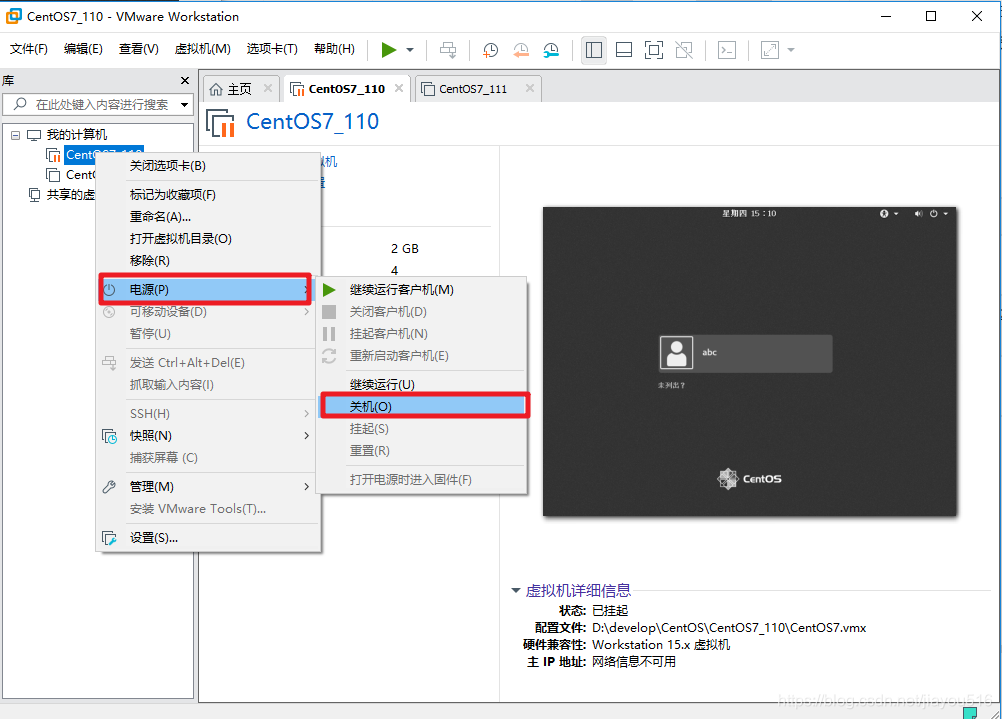Toggle the library sidebar panel
The width and height of the screenshot is (1002, 719).
[x=593, y=50]
